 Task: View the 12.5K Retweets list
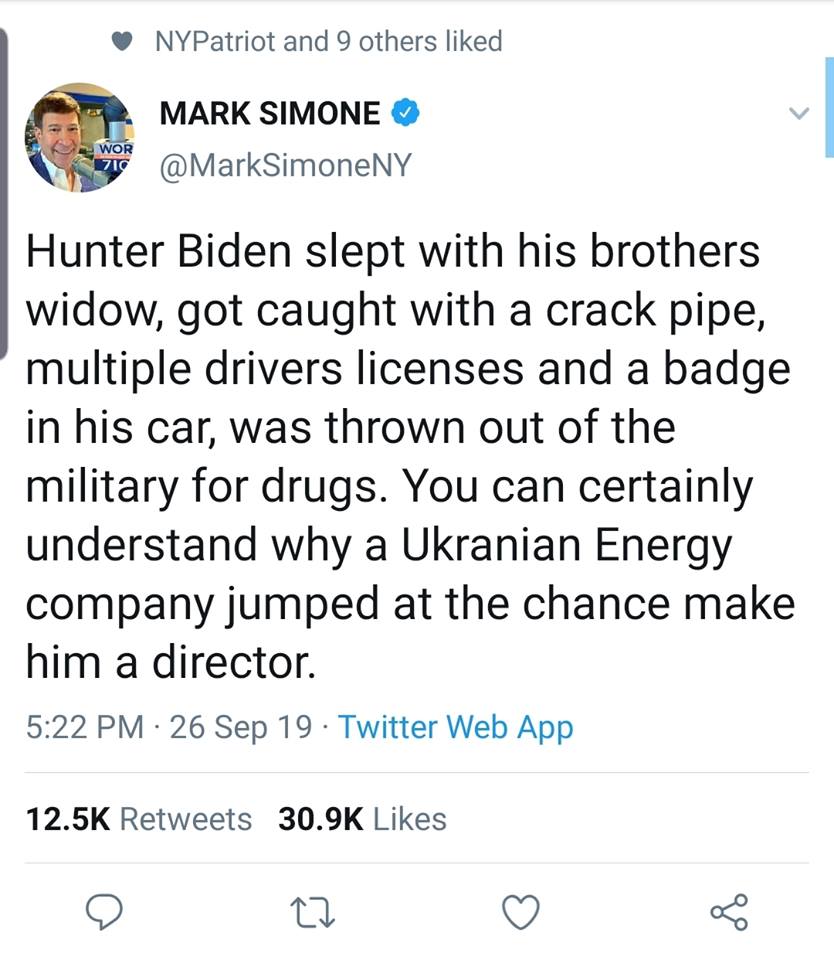[x=137, y=819]
